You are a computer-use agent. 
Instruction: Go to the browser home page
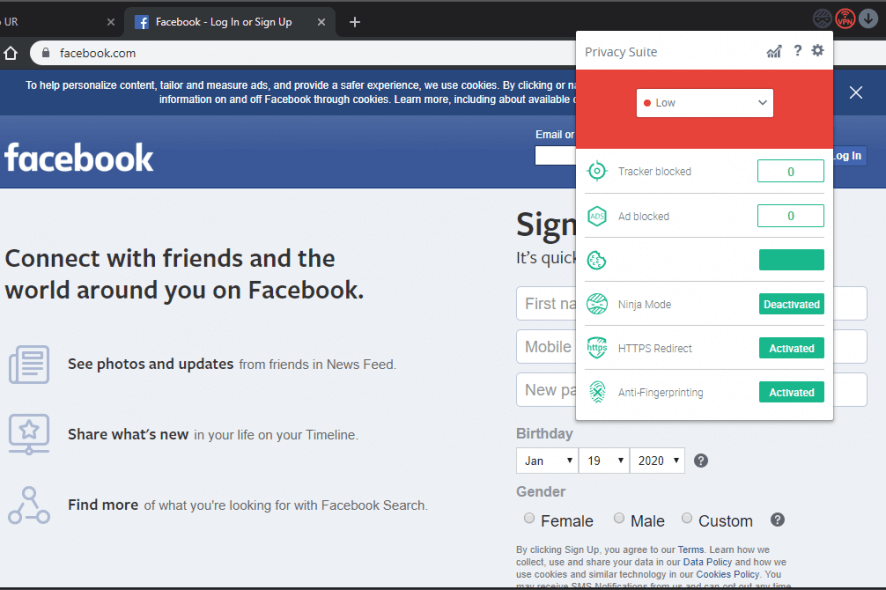(10, 53)
